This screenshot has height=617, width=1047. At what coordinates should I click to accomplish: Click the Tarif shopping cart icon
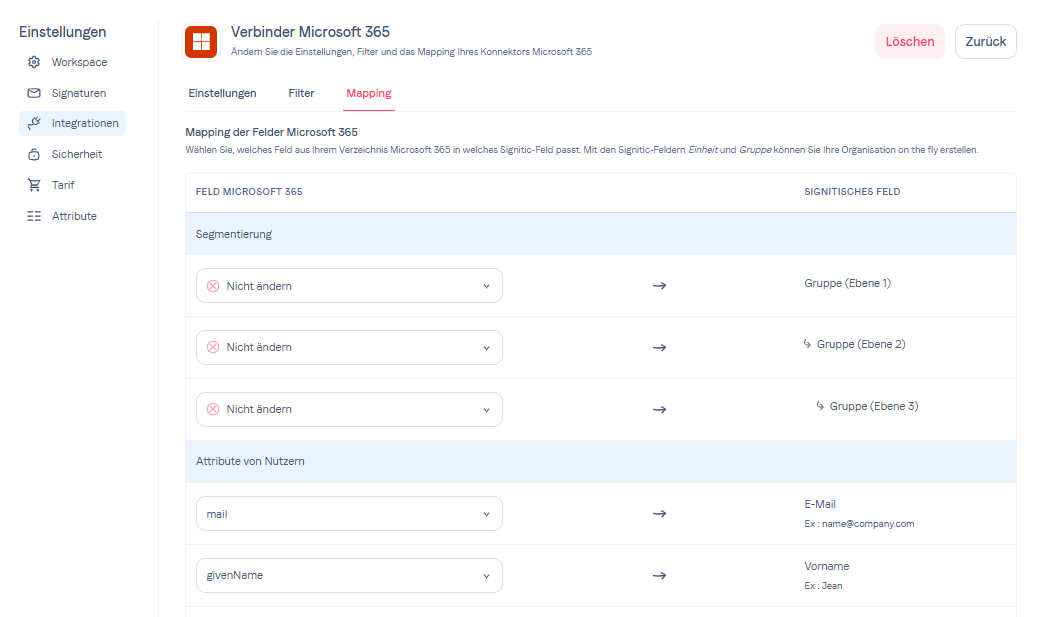pyautogui.click(x=34, y=185)
